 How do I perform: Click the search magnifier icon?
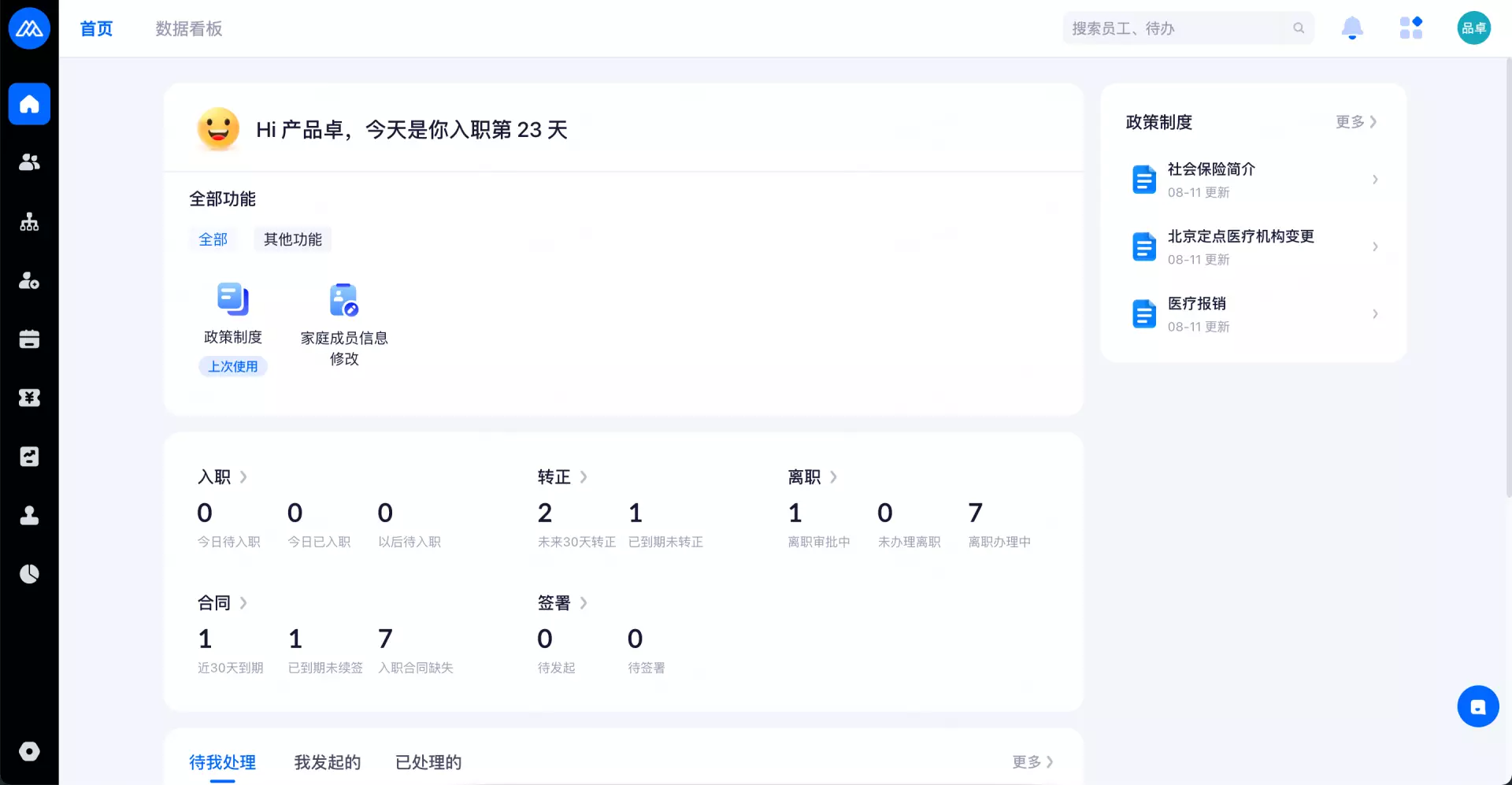(x=1299, y=28)
